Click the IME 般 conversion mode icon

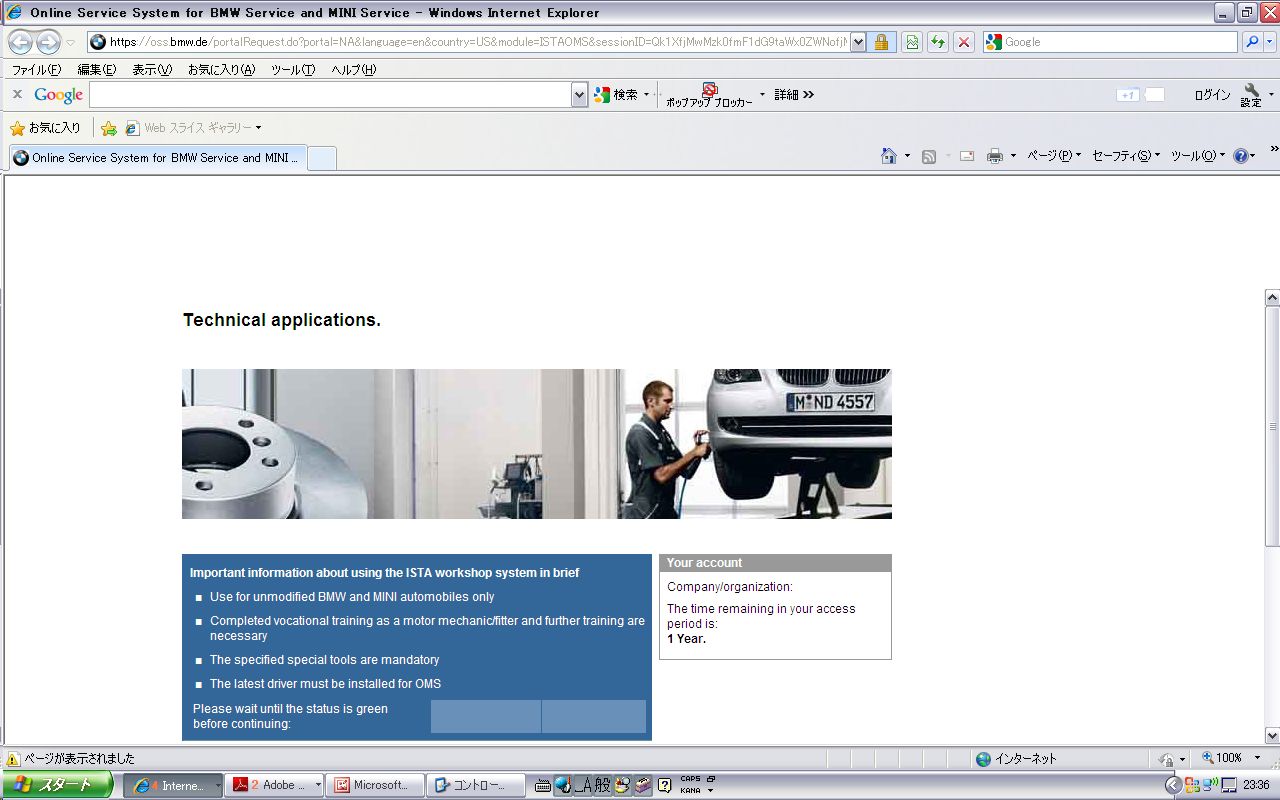(602, 785)
